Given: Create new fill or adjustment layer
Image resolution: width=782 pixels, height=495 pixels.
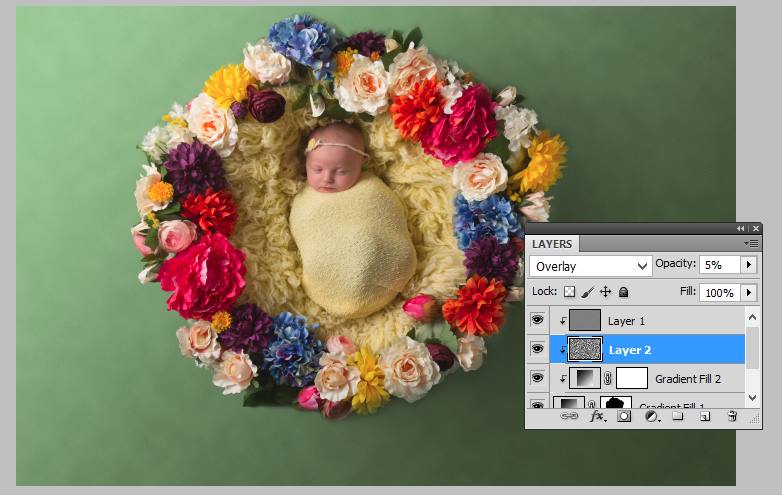Looking at the screenshot, I should (x=651, y=416).
